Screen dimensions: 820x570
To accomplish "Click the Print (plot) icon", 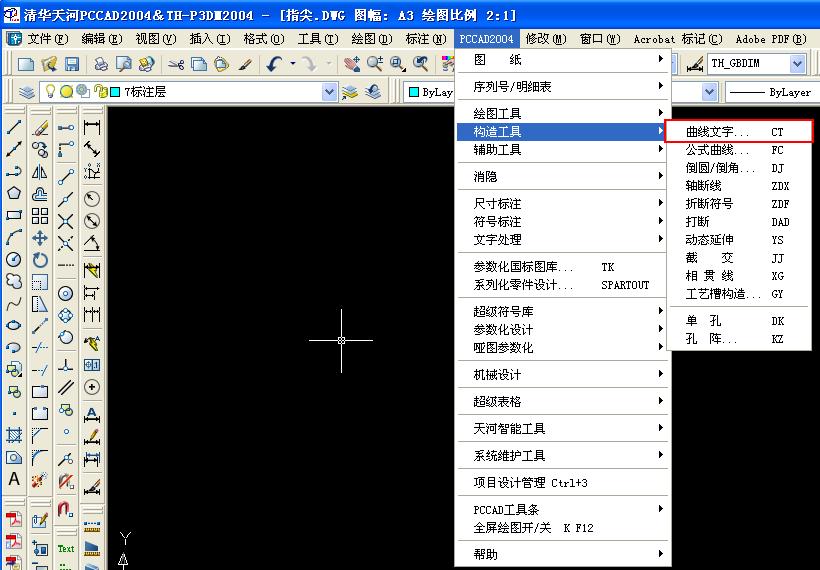I will click(101, 64).
